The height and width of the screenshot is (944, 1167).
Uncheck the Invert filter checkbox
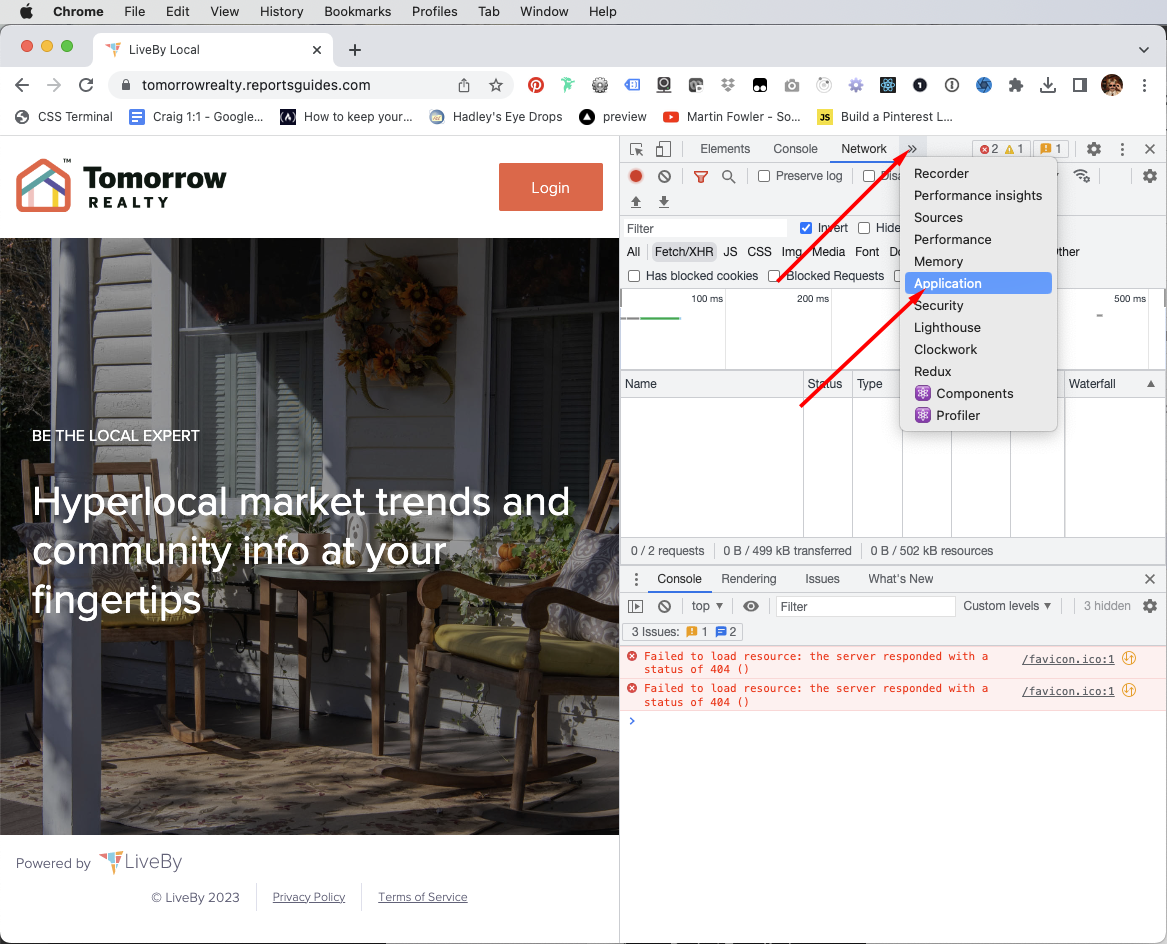pyautogui.click(x=805, y=228)
